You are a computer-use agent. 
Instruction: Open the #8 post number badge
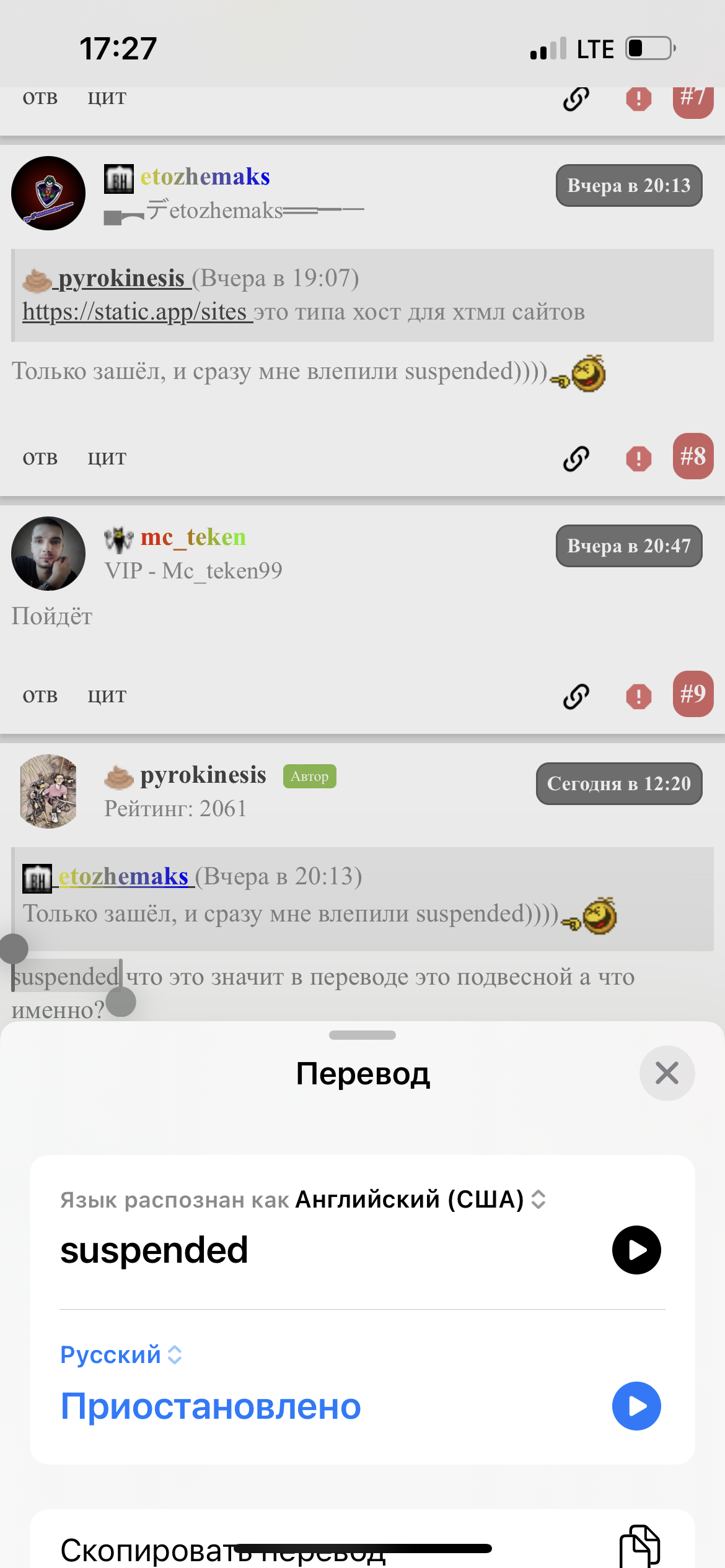pyautogui.click(x=693, y=456)
